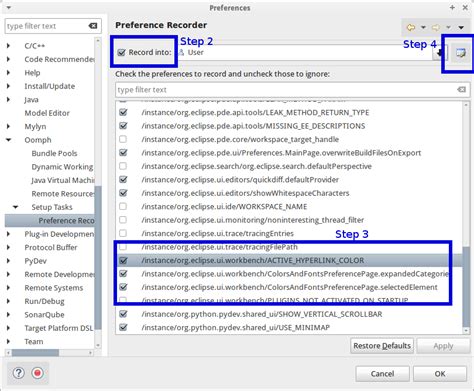The height and width of the screenshot is (391, 474).
Task: Go forward with the yellow forward arrow
Action: [x=435, y=27]
